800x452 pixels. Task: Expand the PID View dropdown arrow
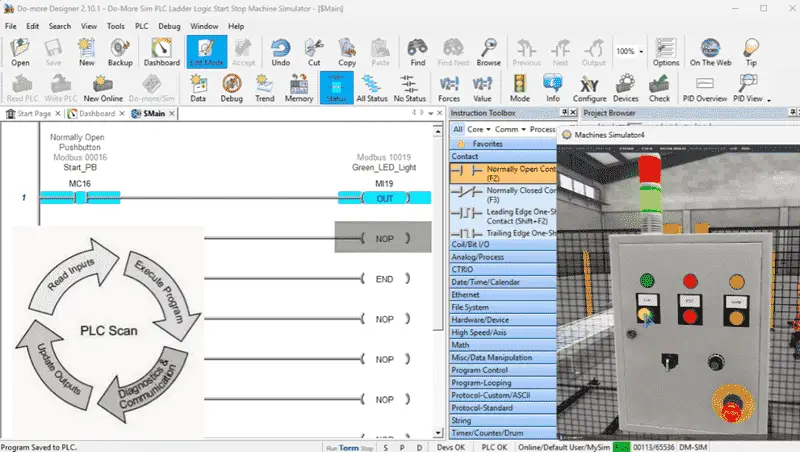tap(769, 100)
